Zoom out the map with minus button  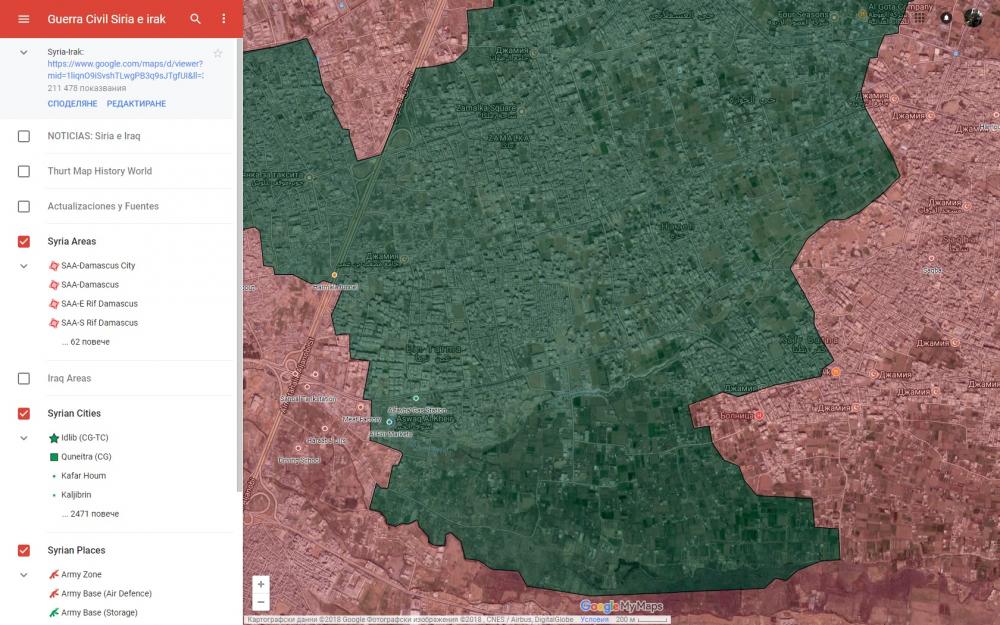[261, 602]
